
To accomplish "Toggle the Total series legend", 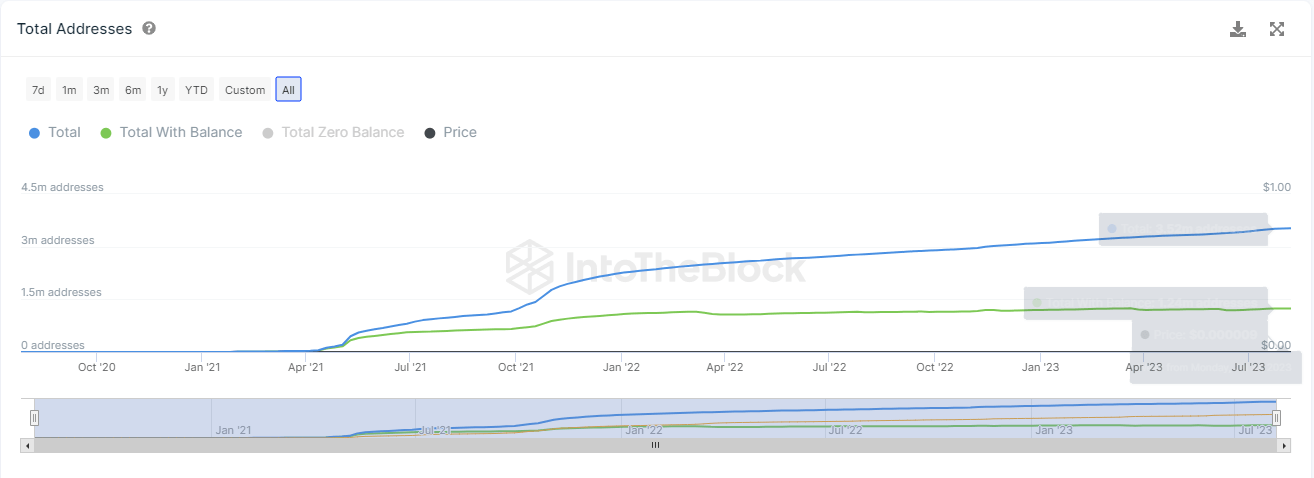I will [55, 132].
